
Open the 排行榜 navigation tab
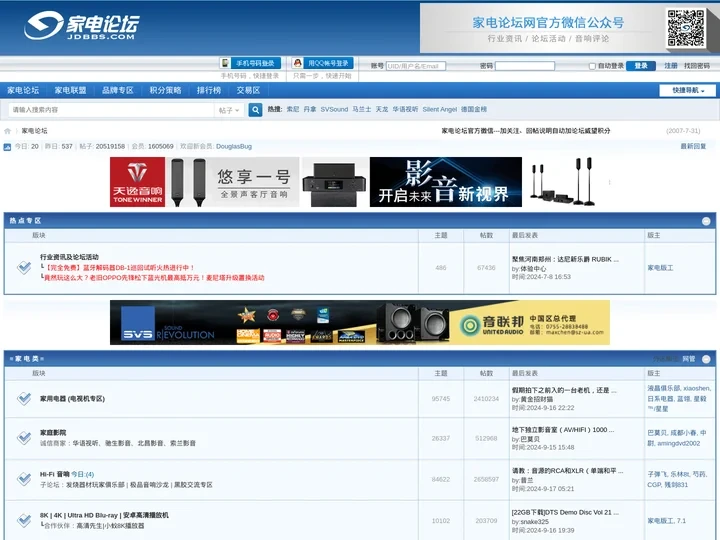pos(209,90)
